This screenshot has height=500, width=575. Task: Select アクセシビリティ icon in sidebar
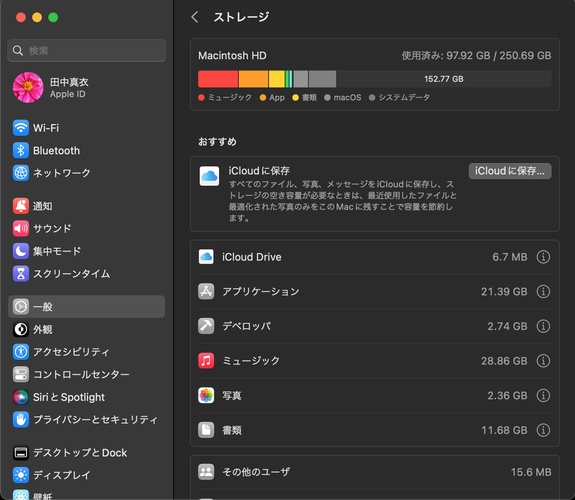point(21,352)
